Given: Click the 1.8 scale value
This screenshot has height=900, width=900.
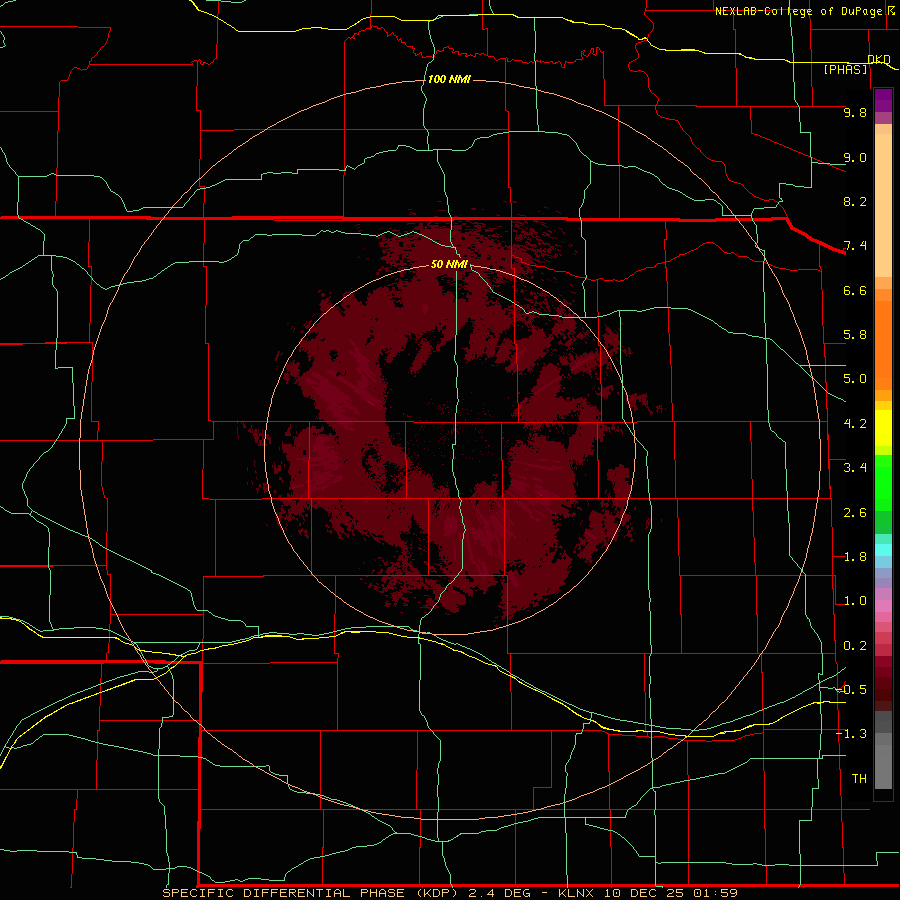Looking at the screenshot, I should tap(855, 557).
